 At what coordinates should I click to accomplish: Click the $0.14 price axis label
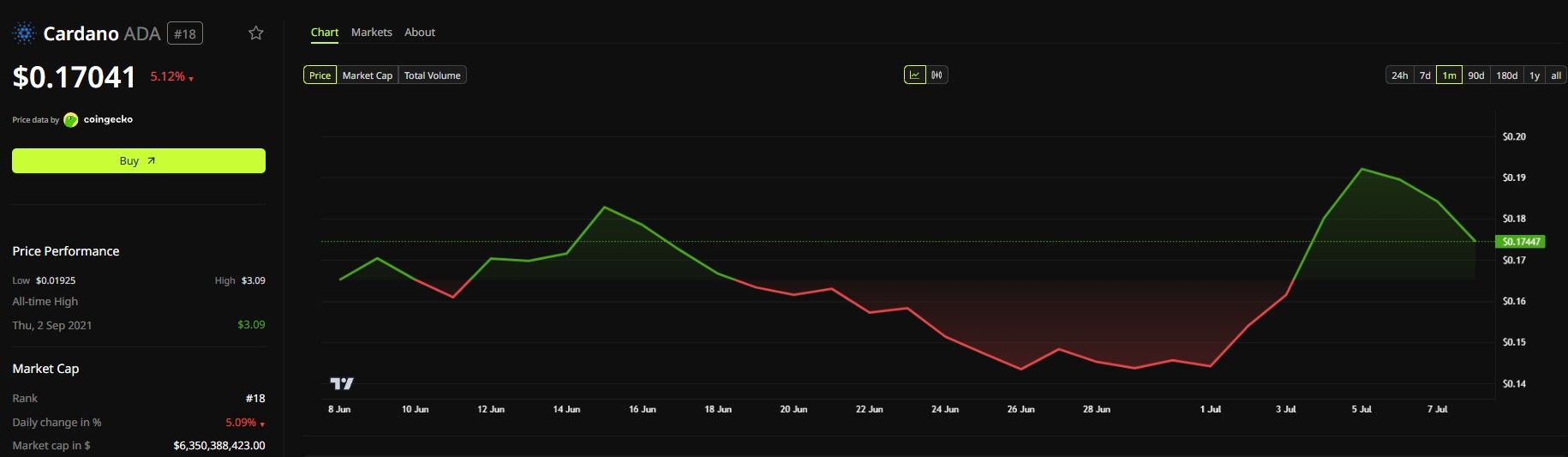point(1514,384)
